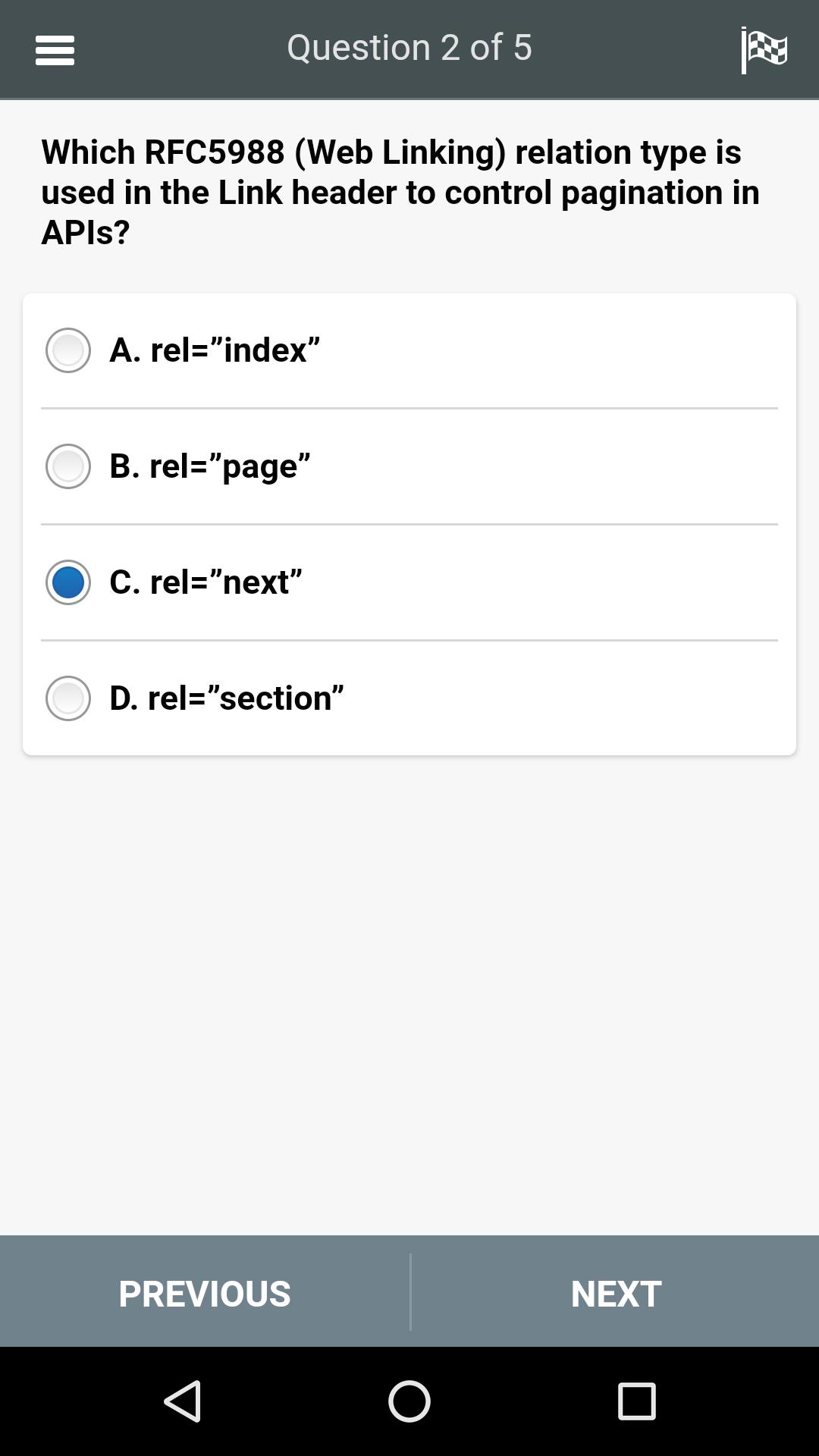Viewport: 819px width, 1456px height.
Task: Select radio button for answer D
Action: coord(68,698)
